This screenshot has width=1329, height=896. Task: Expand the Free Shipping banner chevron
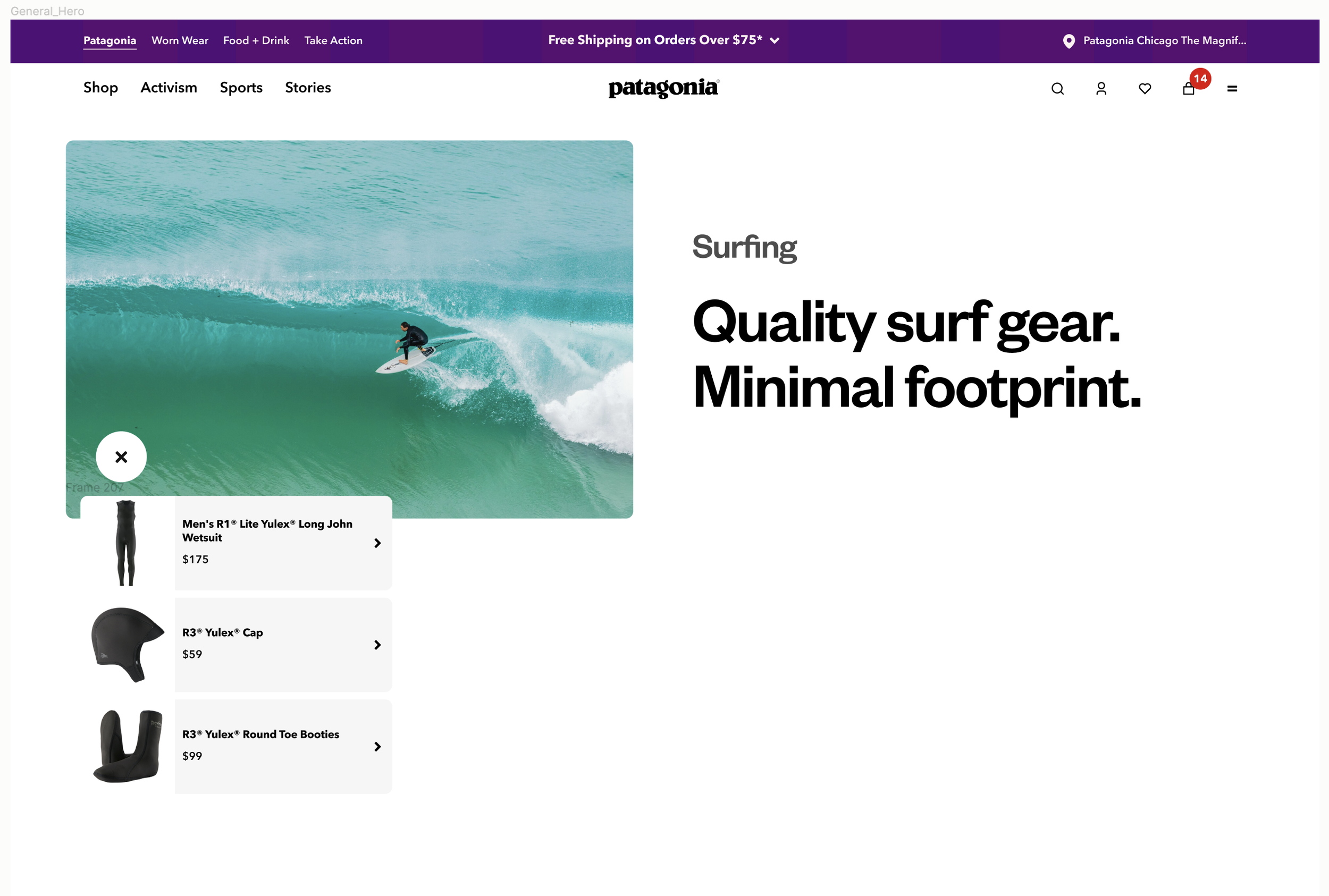[x=775, y=40]
